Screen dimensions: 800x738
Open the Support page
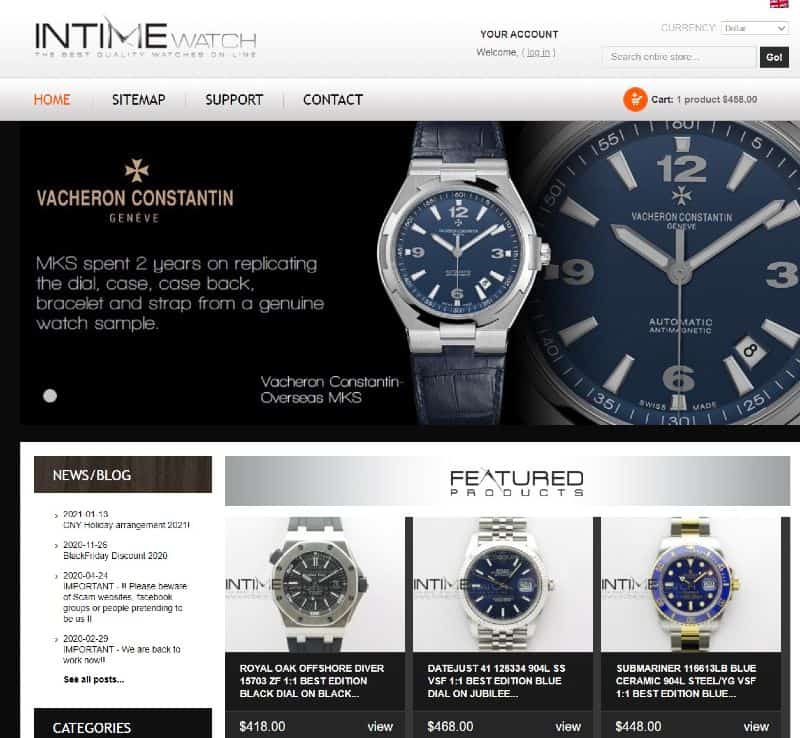(234, 100)
